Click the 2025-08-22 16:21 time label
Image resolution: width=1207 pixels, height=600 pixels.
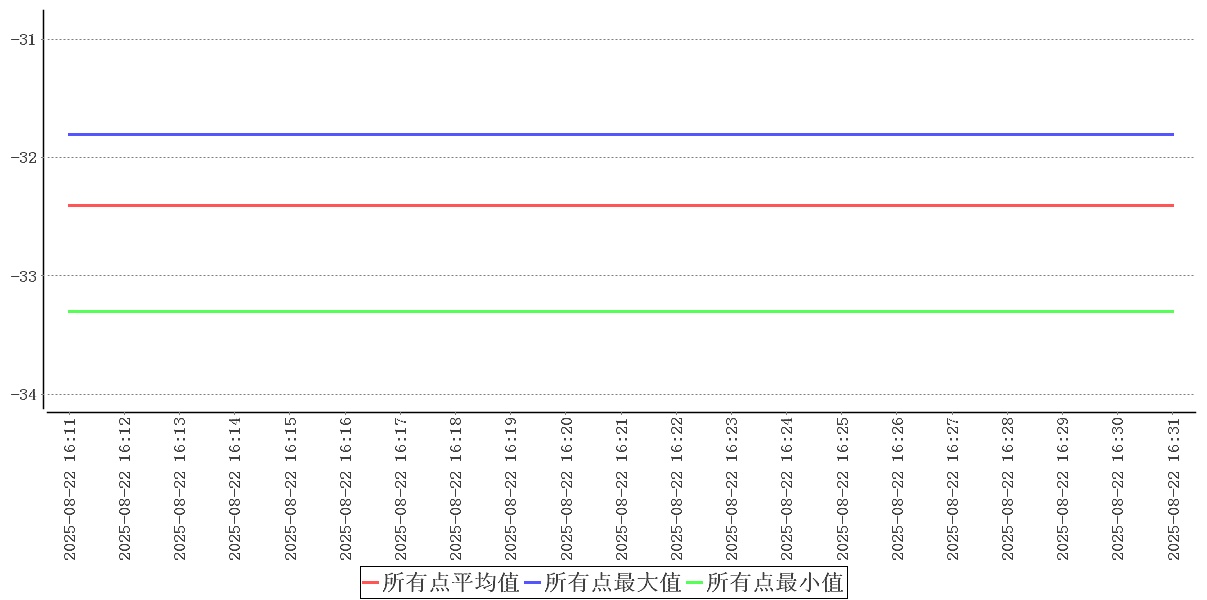tap(622, 488)
